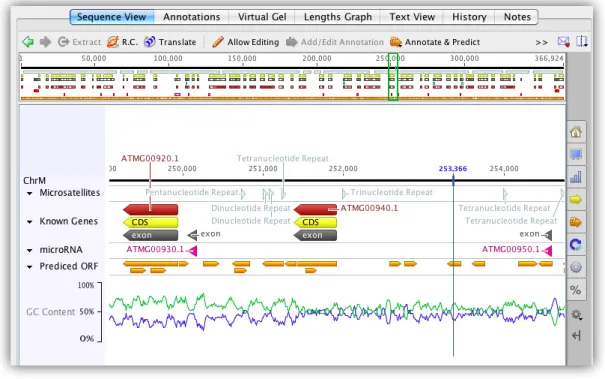This screenshot has height=379, width=605.
Task: Click the envelope mail icon
Action: 564,41
